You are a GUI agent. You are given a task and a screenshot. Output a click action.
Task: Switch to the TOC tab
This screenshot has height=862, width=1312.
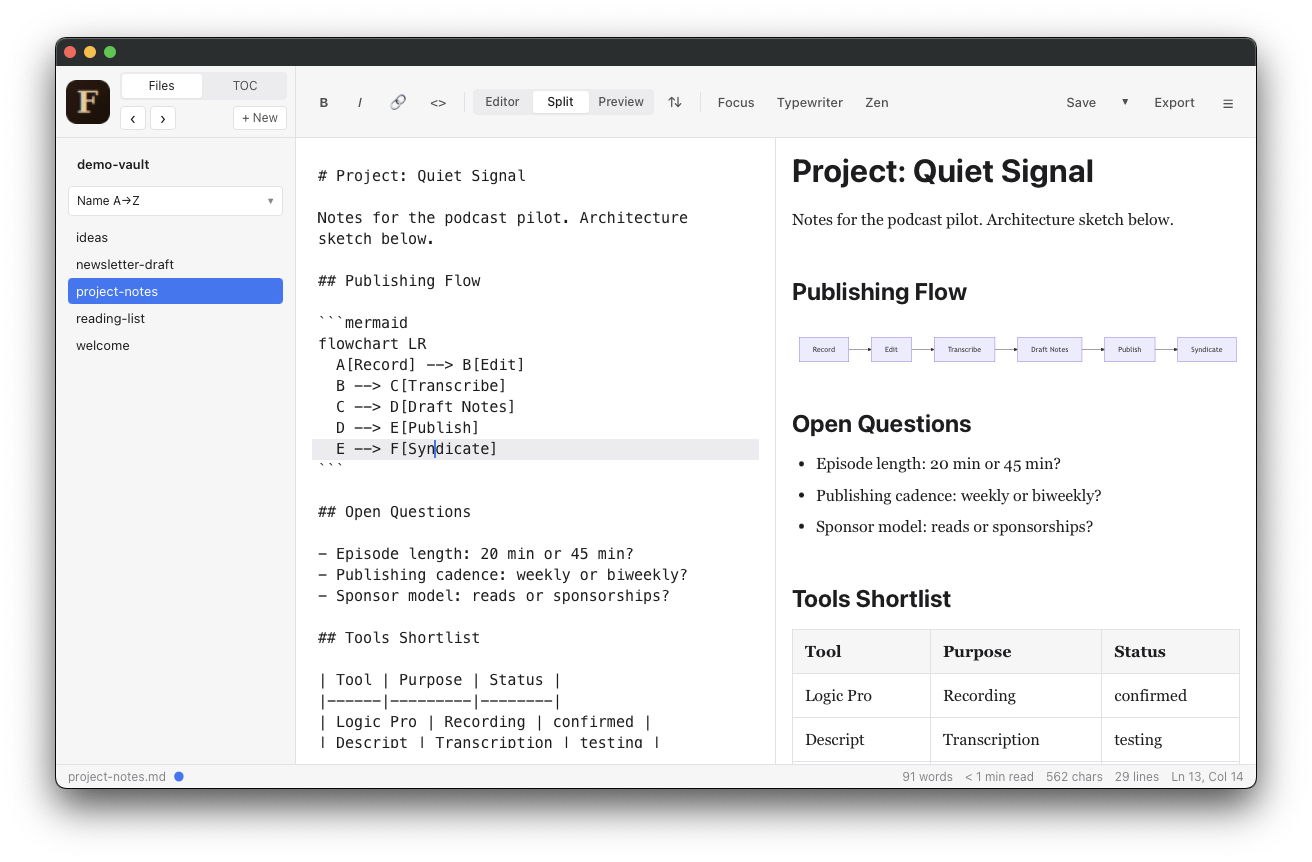[x=245, y=86]
